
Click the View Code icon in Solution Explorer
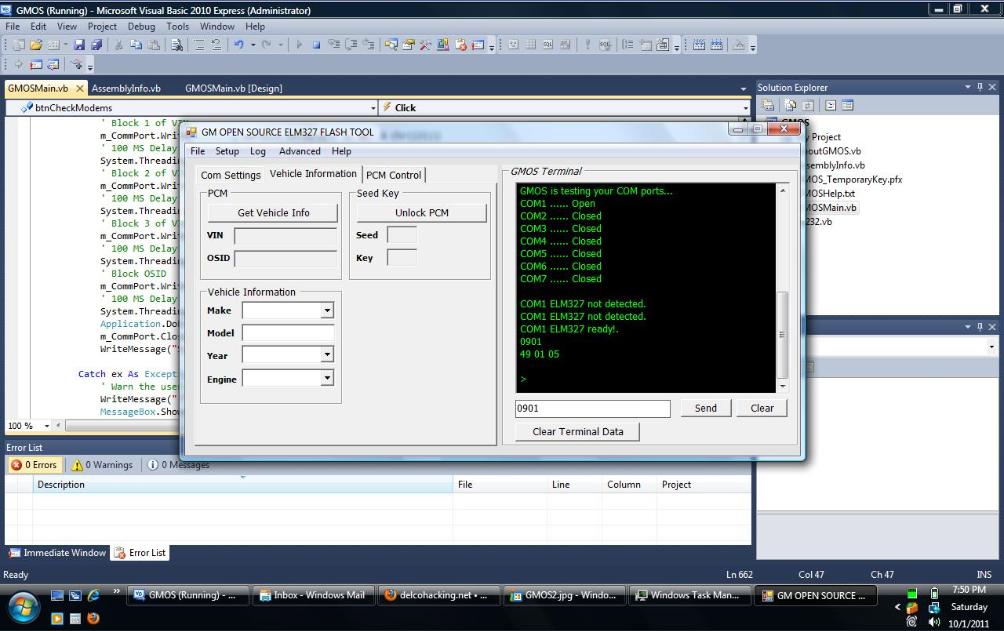pyautogui.click(x=830, y=106)
